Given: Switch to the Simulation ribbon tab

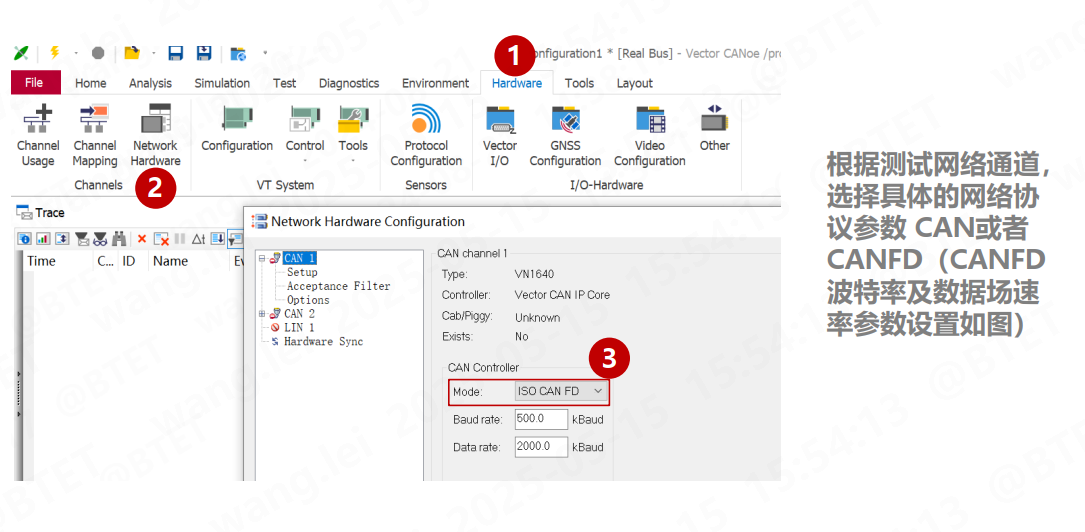Looking at the screenshot, I should coord(222,83).
